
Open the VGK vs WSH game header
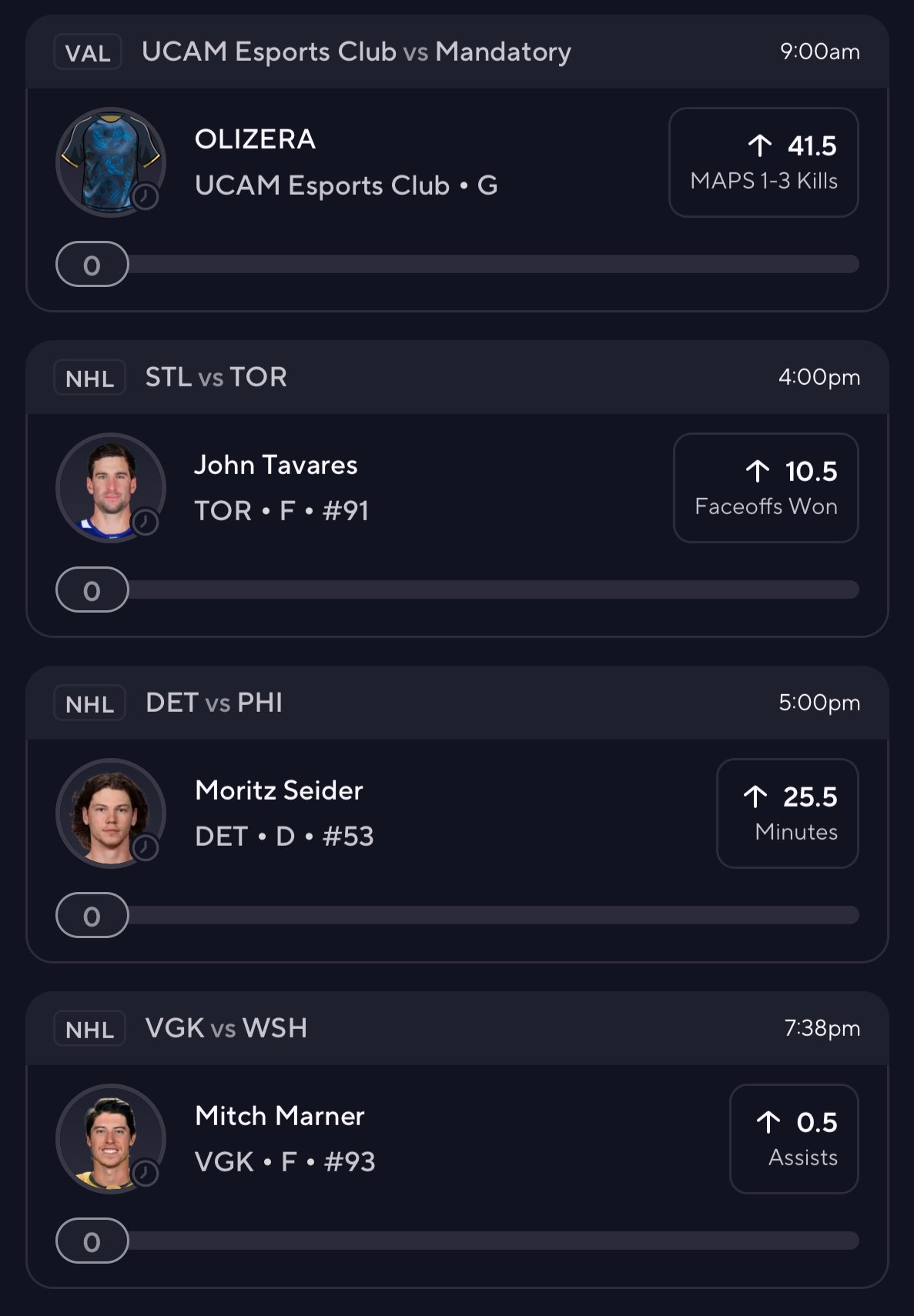pos(226,1029)
